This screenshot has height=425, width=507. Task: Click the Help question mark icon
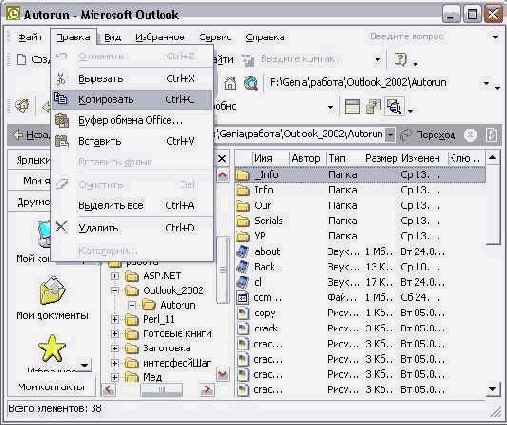tap(400, 60)
